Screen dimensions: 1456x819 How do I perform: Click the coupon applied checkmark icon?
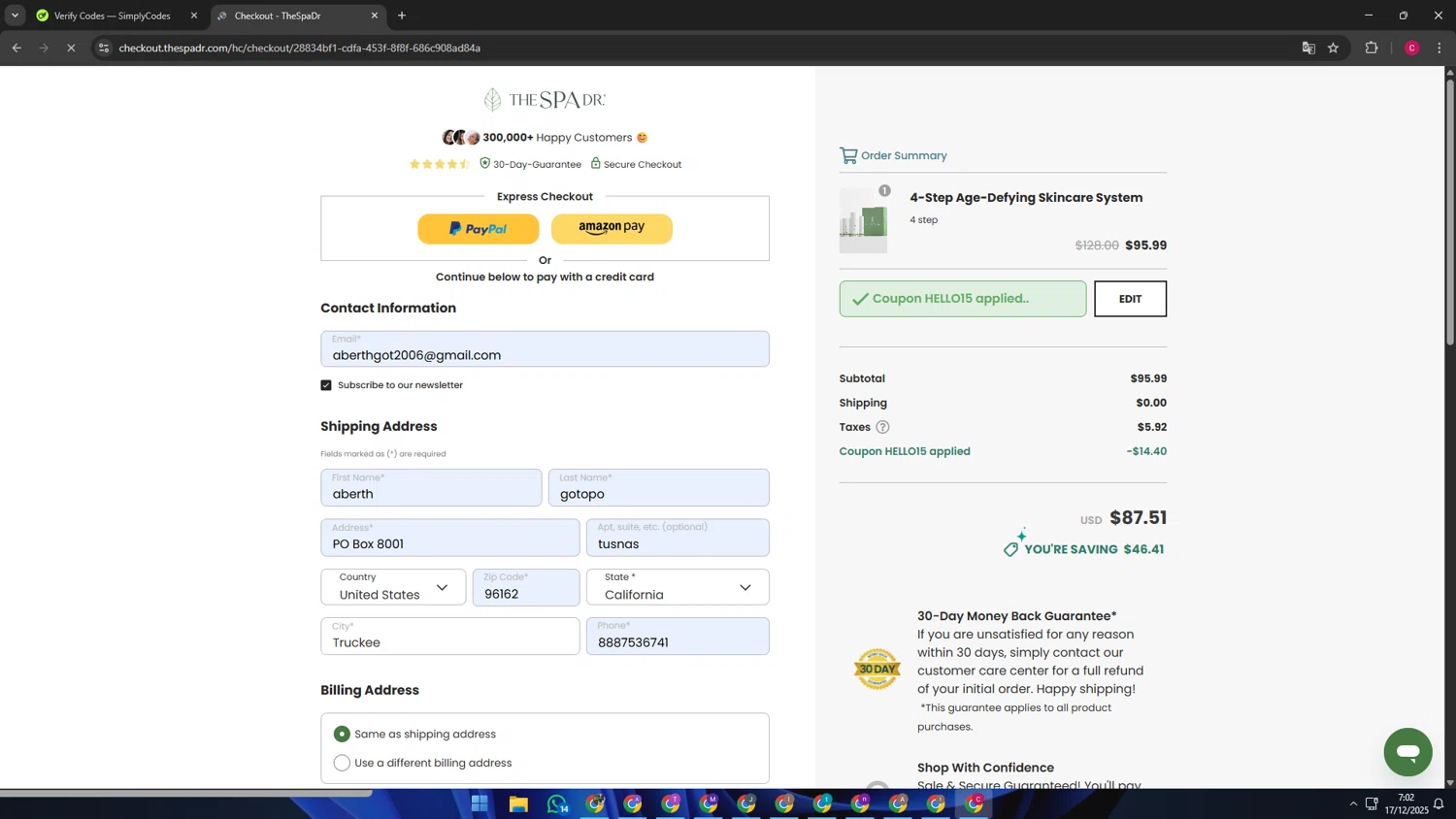[x=860, y=299]
